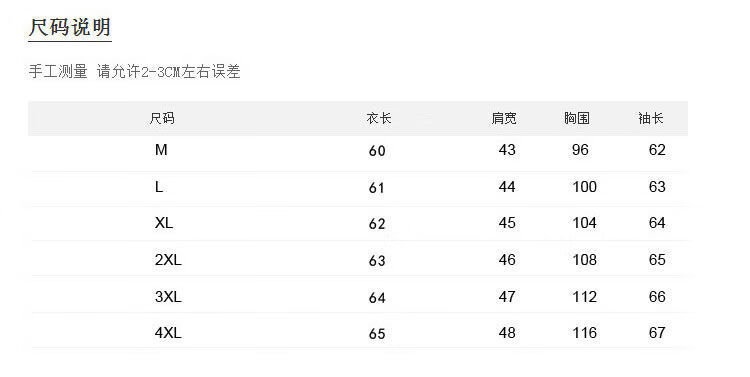Select chest value 100 for size L
The height and width of the screenshot is (377, 750).
[585, 187]
